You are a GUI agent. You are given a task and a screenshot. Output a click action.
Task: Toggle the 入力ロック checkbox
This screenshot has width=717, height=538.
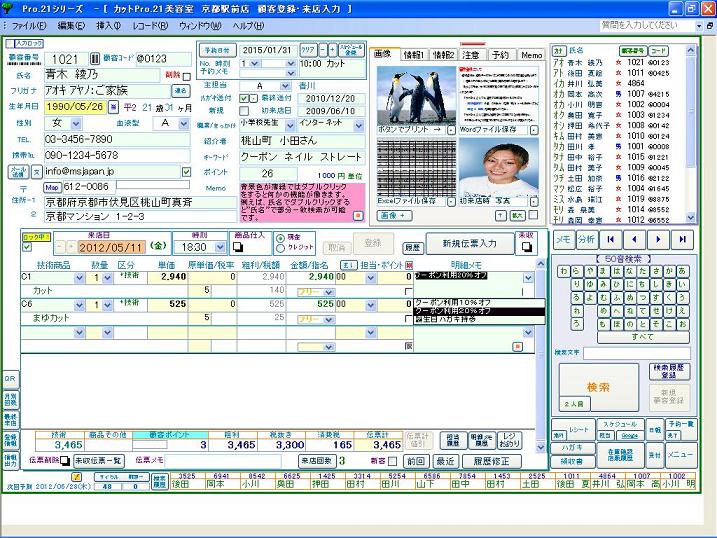point(10,44)
